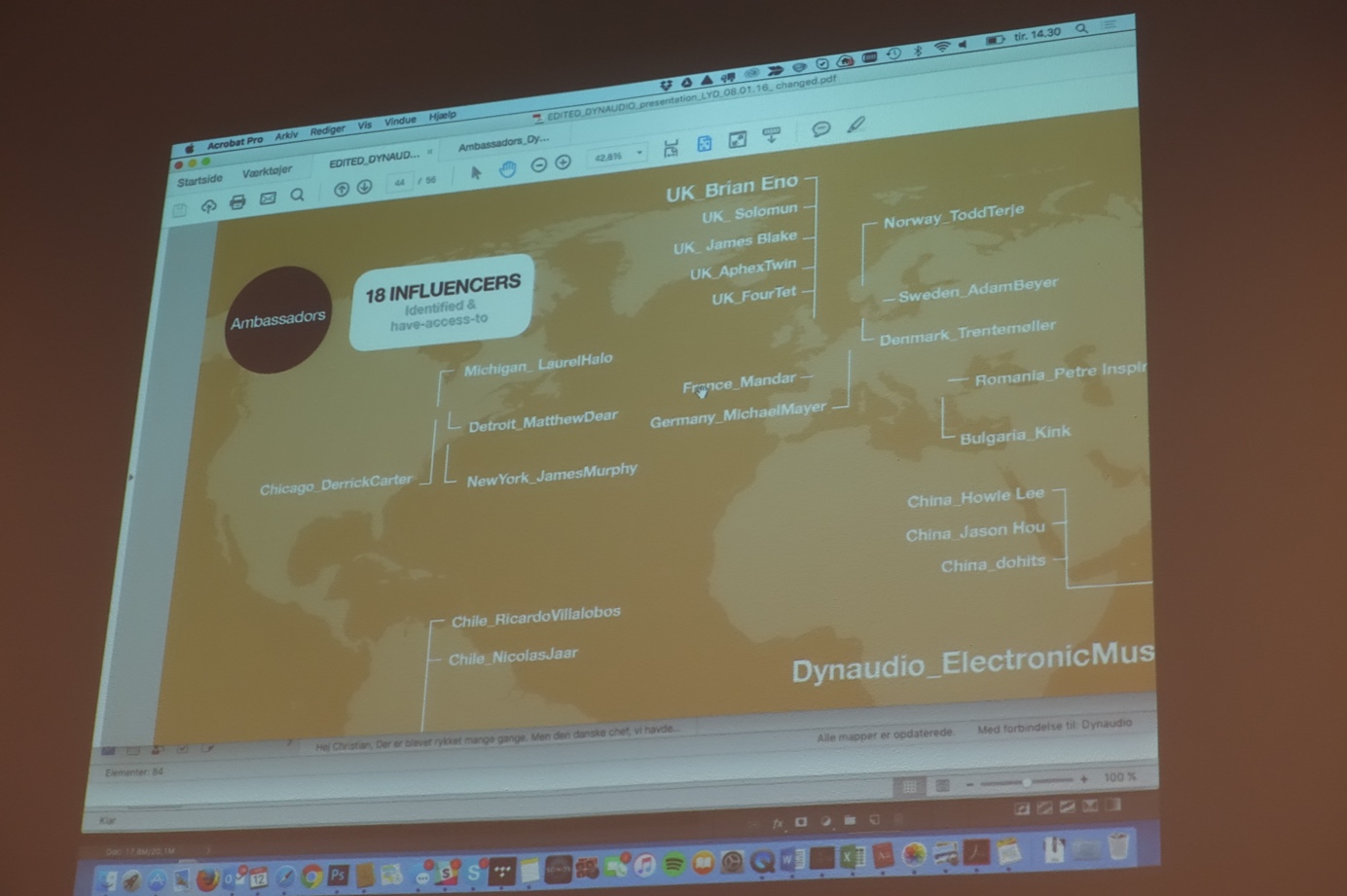This screenshot has width=1347, height=896.
Task: Click the China_Howie Lee label
Action: [975, 497]
